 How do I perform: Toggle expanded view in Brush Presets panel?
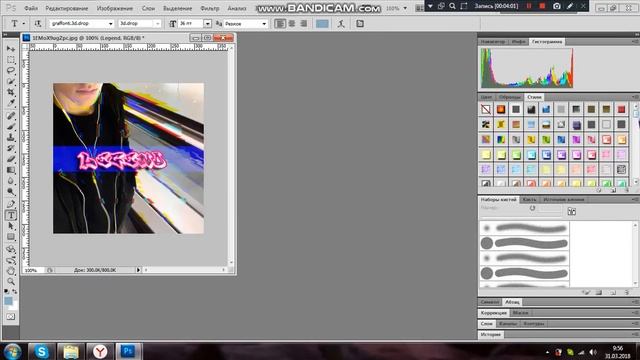tap(571, 211)
